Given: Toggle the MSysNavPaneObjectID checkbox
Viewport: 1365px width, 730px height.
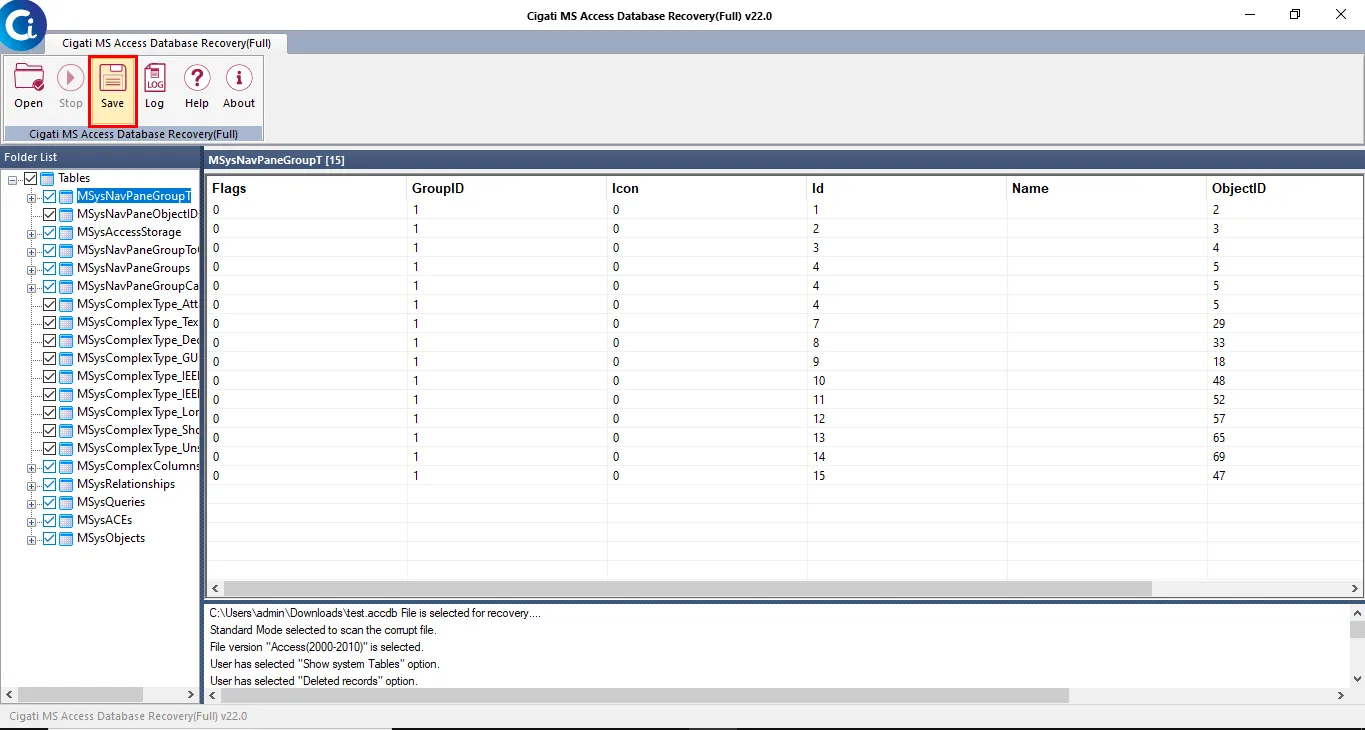Looking at the screenshot, I should coord(49,214).
